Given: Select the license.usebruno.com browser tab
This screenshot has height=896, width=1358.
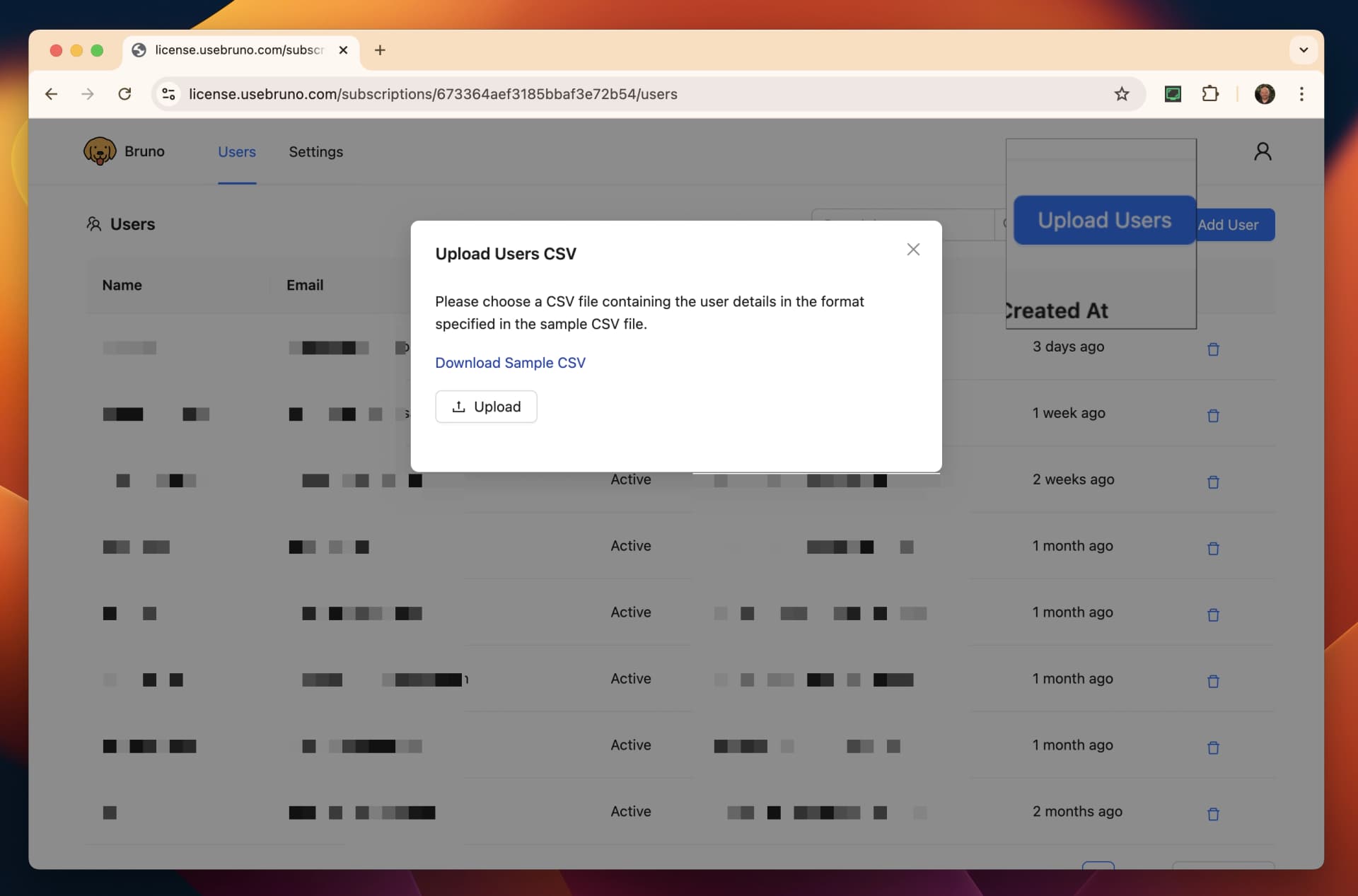Looking at the screenshot, I should (x=240, y=50).
